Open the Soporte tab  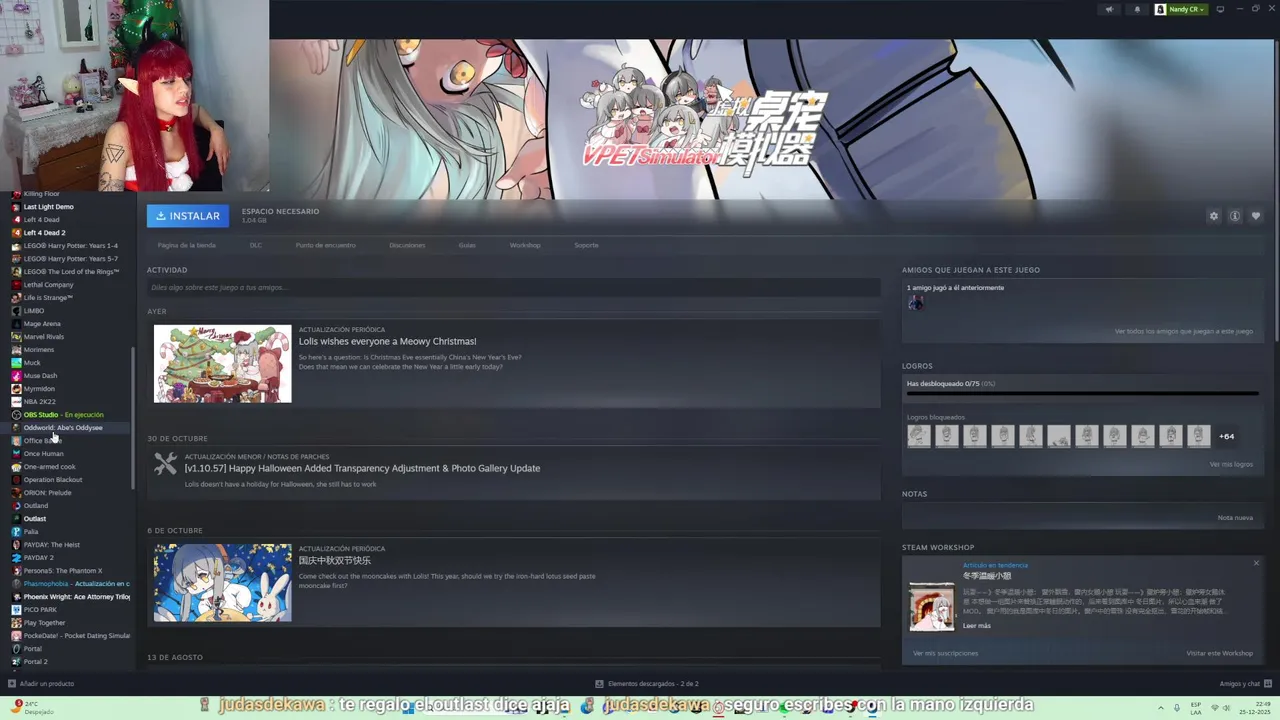point(586,245)
